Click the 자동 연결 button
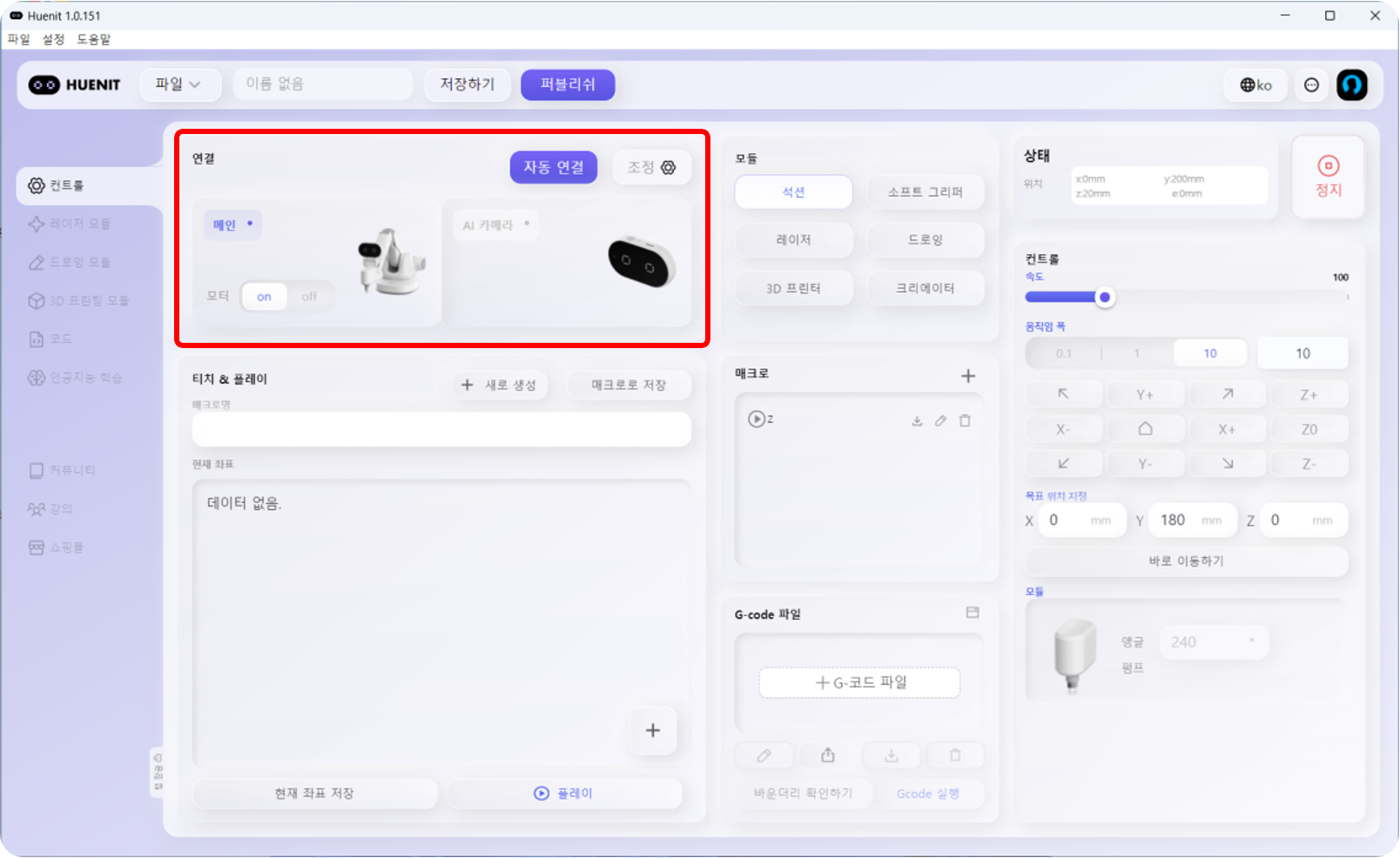1400x858 pixels. (553, 167)
